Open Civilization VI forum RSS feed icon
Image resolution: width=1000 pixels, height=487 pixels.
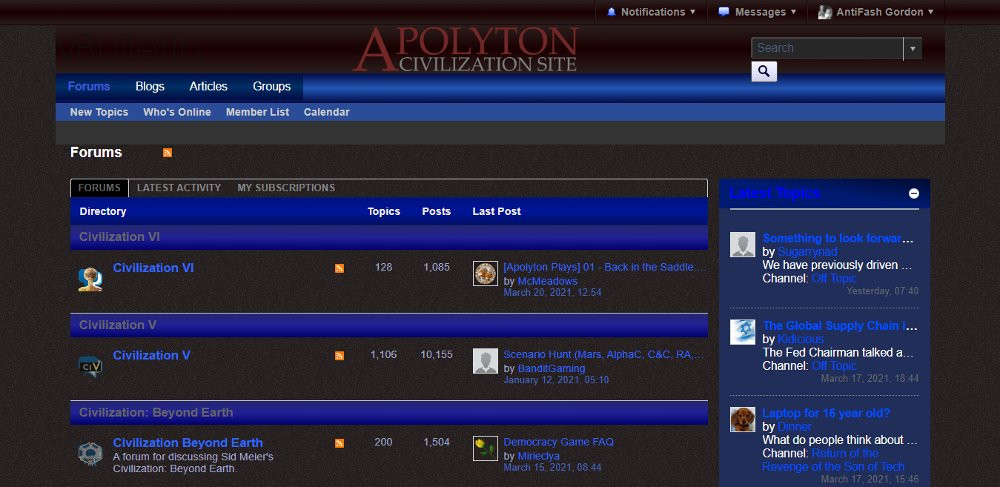[339, 268]
